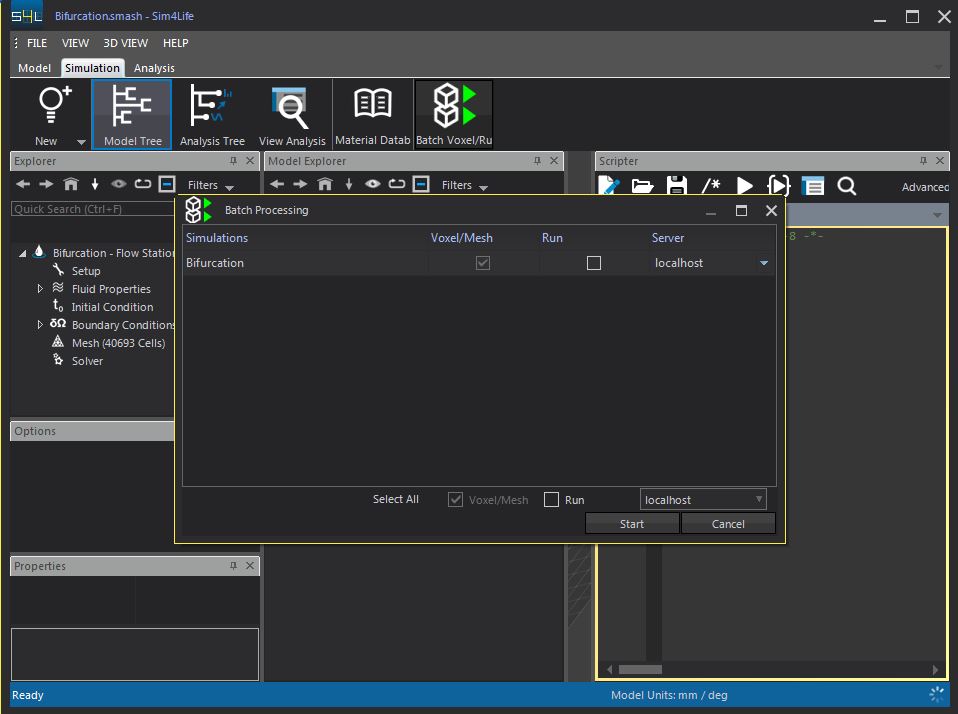Click the Model Explorer home icon
The image size is (958, 714).
325,184
